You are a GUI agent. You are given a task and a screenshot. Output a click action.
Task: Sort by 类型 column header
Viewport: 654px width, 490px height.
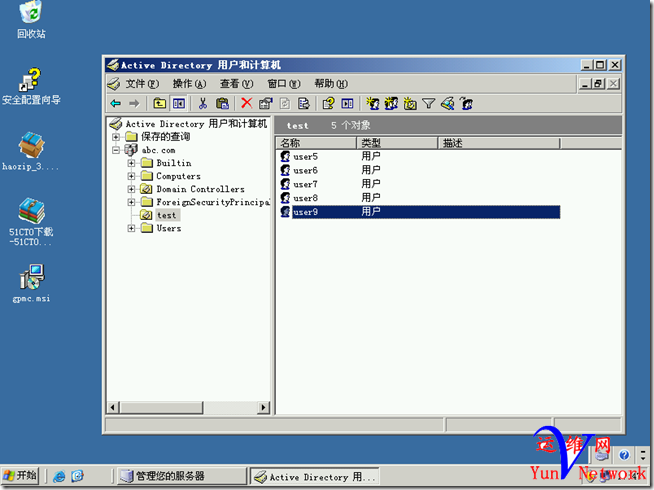coord(397,143)
